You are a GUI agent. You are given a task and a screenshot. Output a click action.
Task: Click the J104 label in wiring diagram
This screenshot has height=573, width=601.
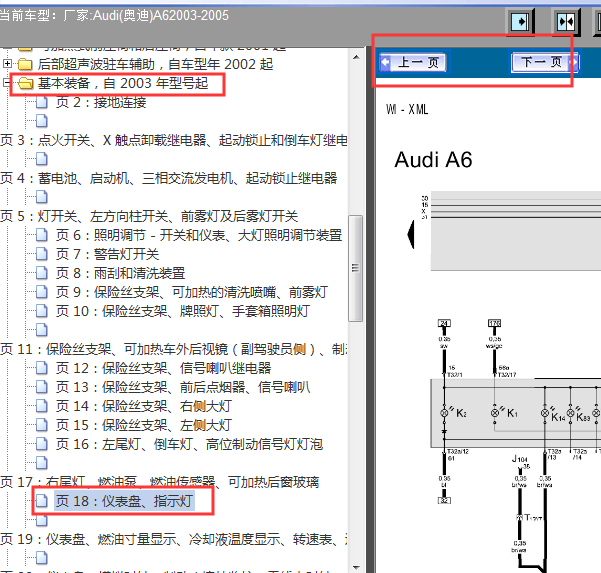point(520,458)
